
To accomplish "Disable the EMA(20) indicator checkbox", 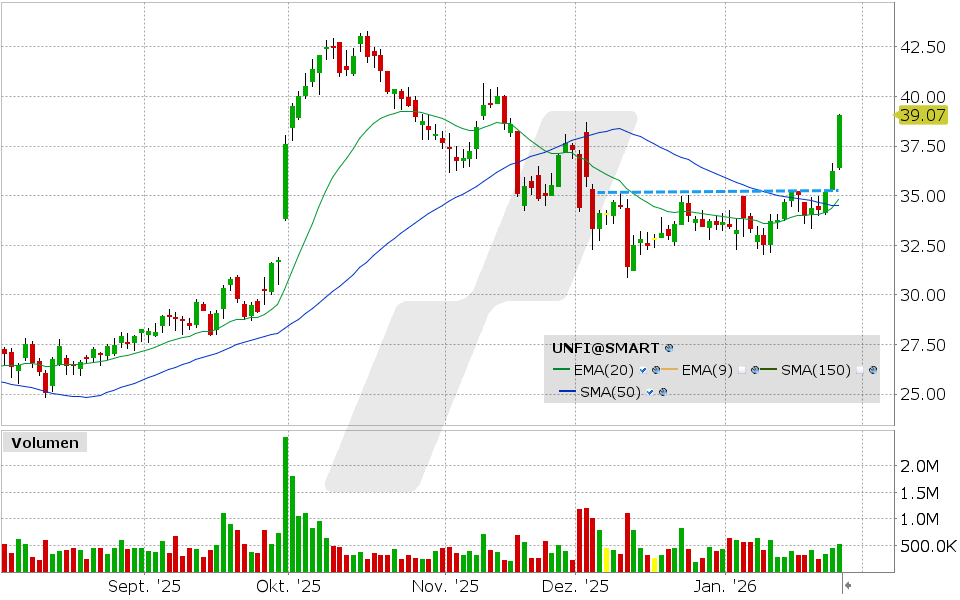I will pos(642,370).
